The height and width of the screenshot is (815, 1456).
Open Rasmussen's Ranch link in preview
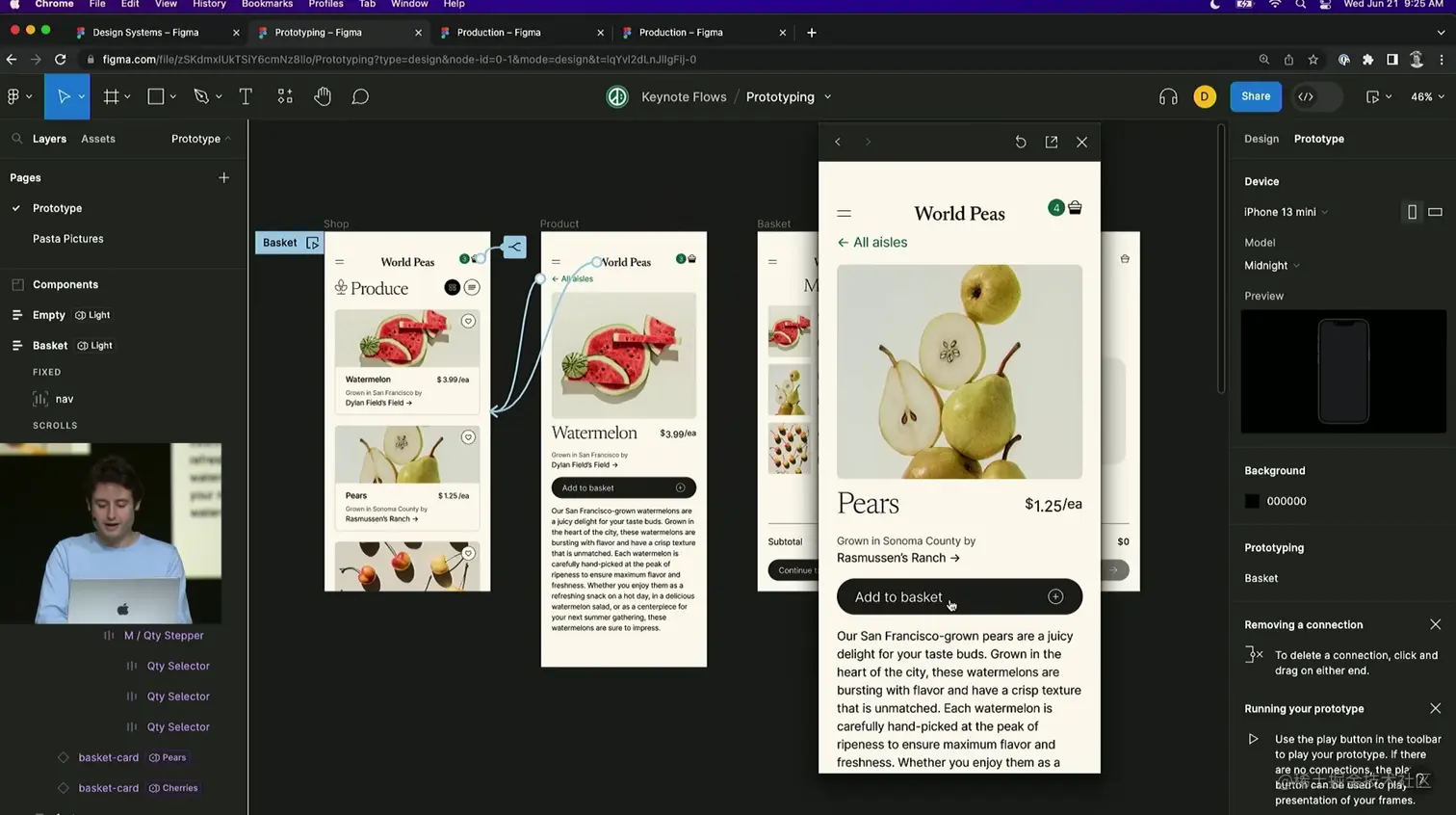898,558
